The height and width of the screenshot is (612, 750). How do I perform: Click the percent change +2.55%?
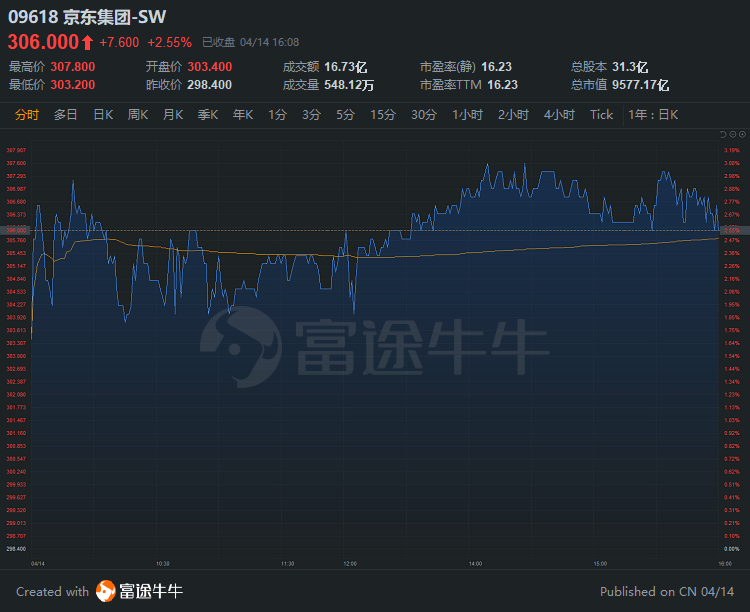coord(169,43)
